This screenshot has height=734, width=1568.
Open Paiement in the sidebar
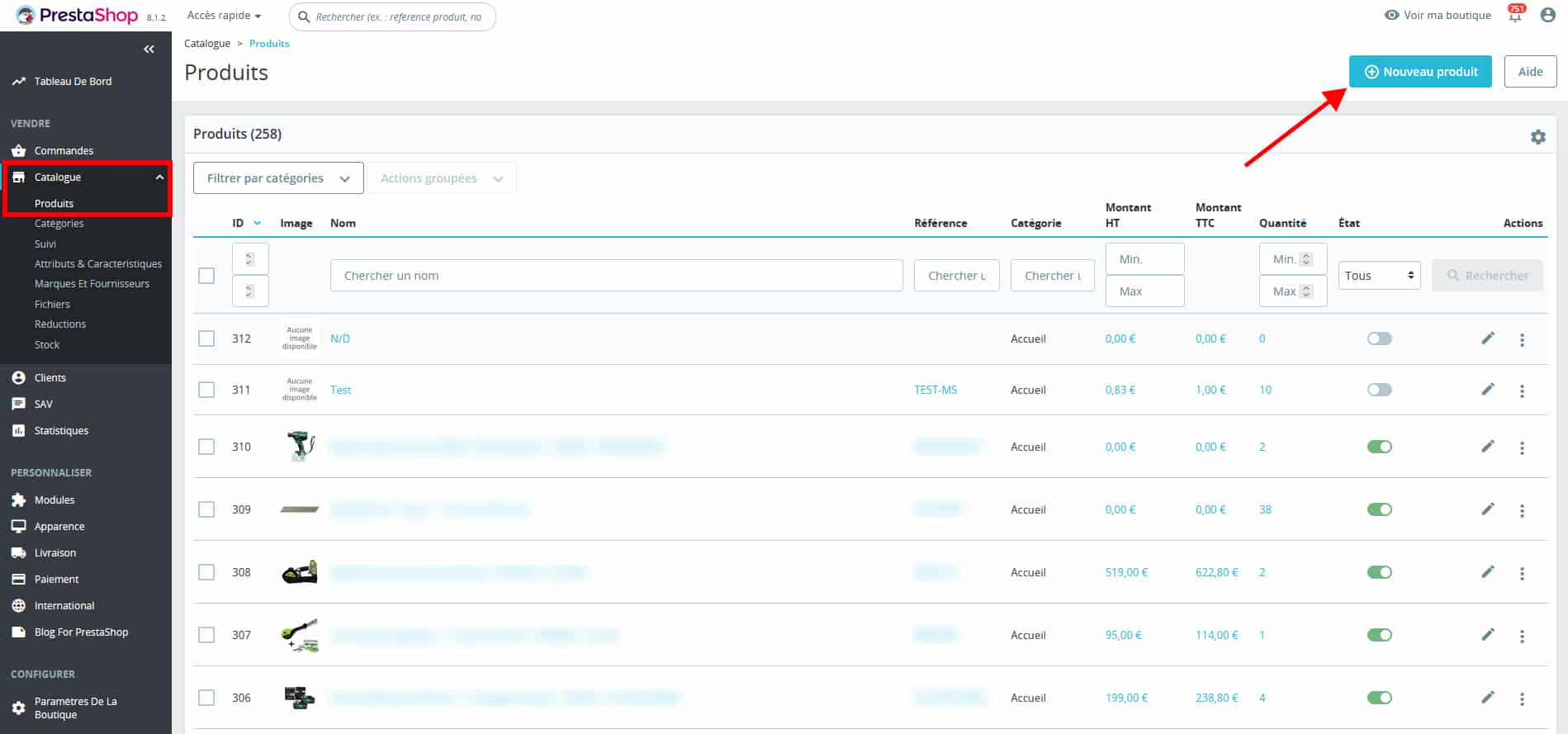point(56,579)
